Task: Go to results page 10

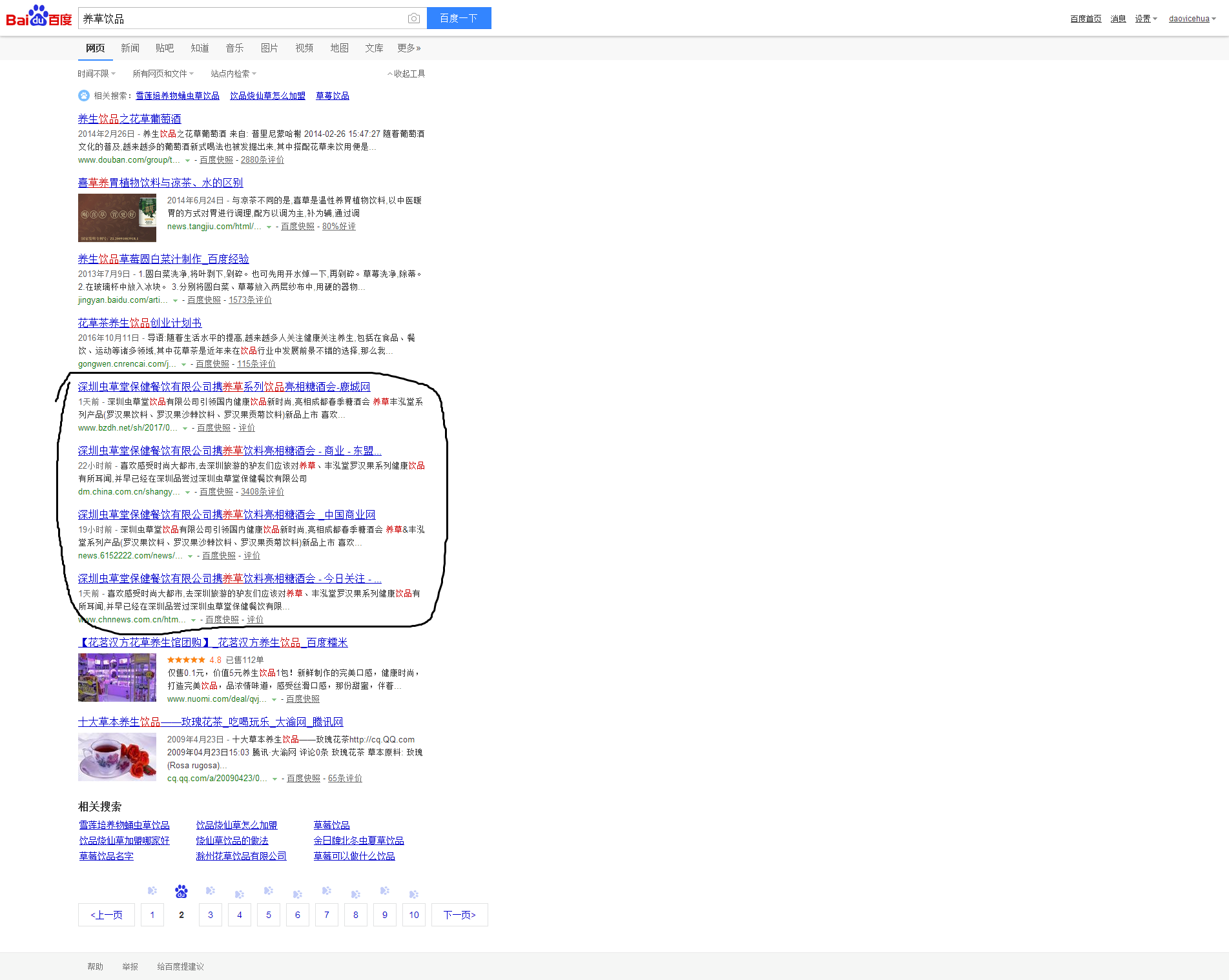Action: click(414, 915)
